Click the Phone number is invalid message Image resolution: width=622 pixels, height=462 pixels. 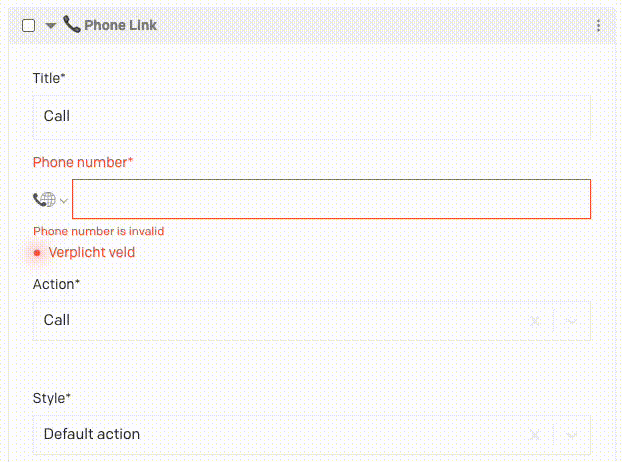pyautogui.click(x=98, y=231)
